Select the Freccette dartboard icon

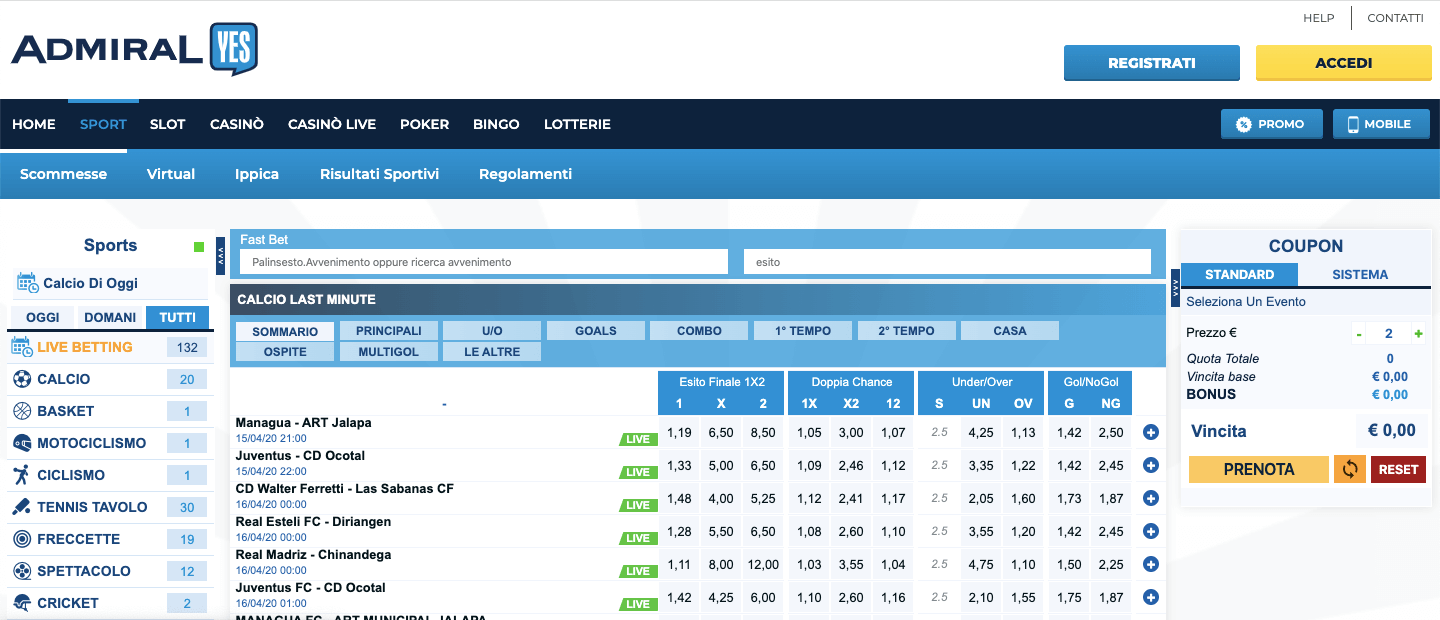click(22, 539)
